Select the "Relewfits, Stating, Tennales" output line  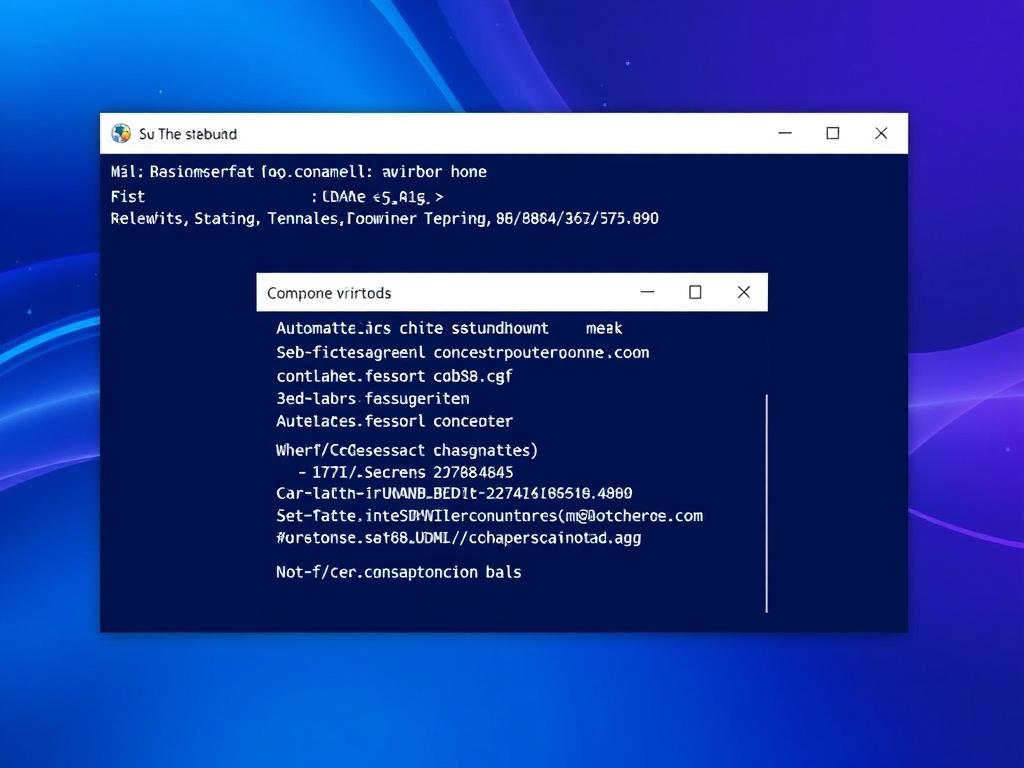coord(384,218)
